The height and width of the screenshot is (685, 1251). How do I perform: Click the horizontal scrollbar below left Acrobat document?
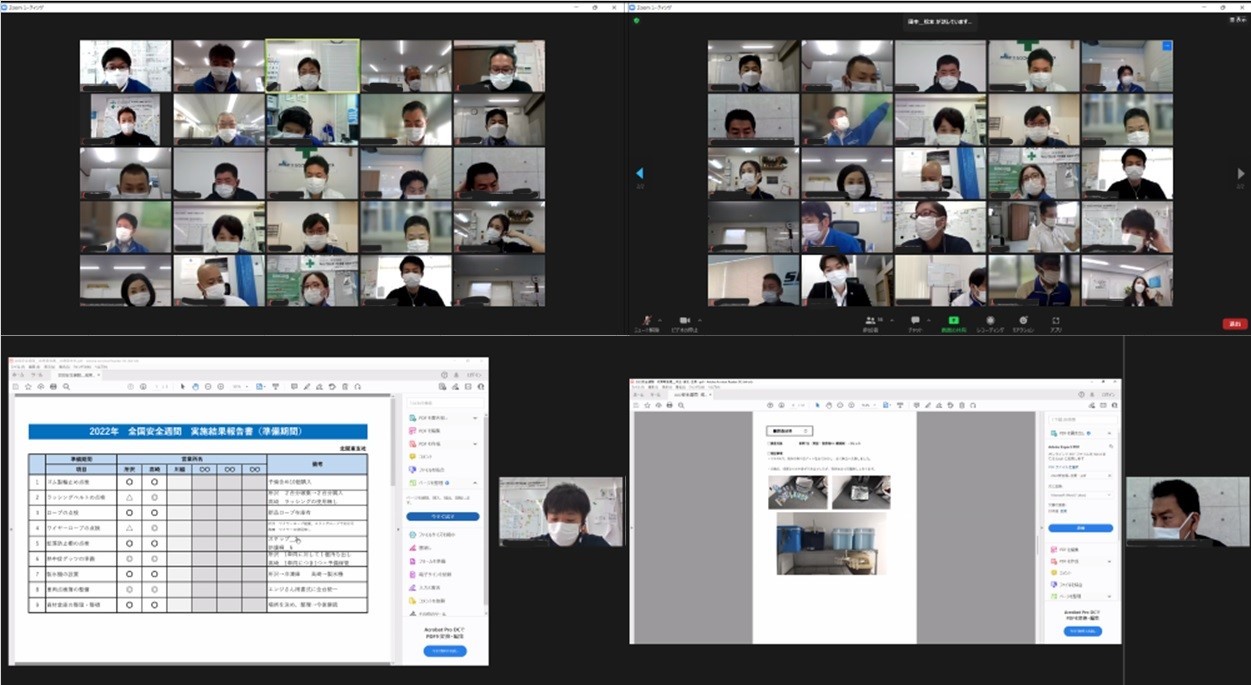click(x=200, y=661)
